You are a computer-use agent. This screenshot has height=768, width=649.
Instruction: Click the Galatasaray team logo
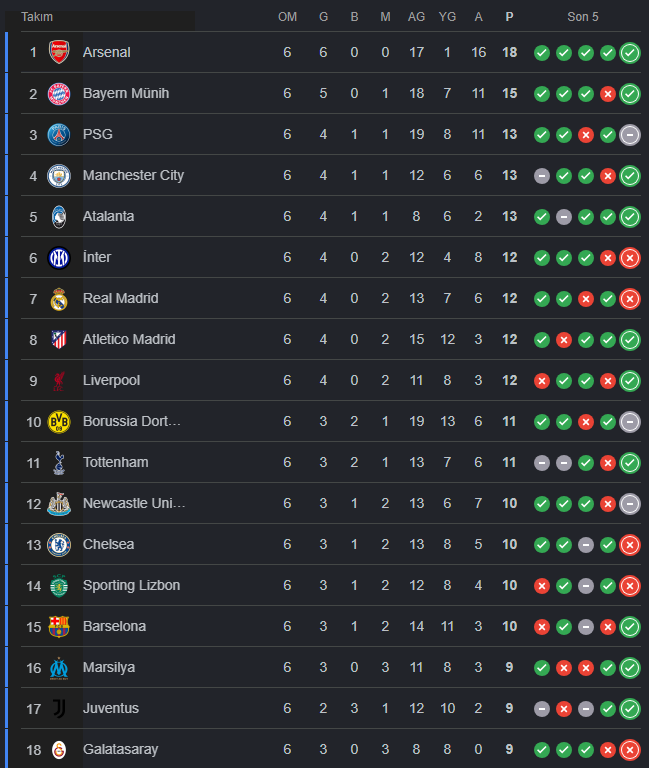59,749
